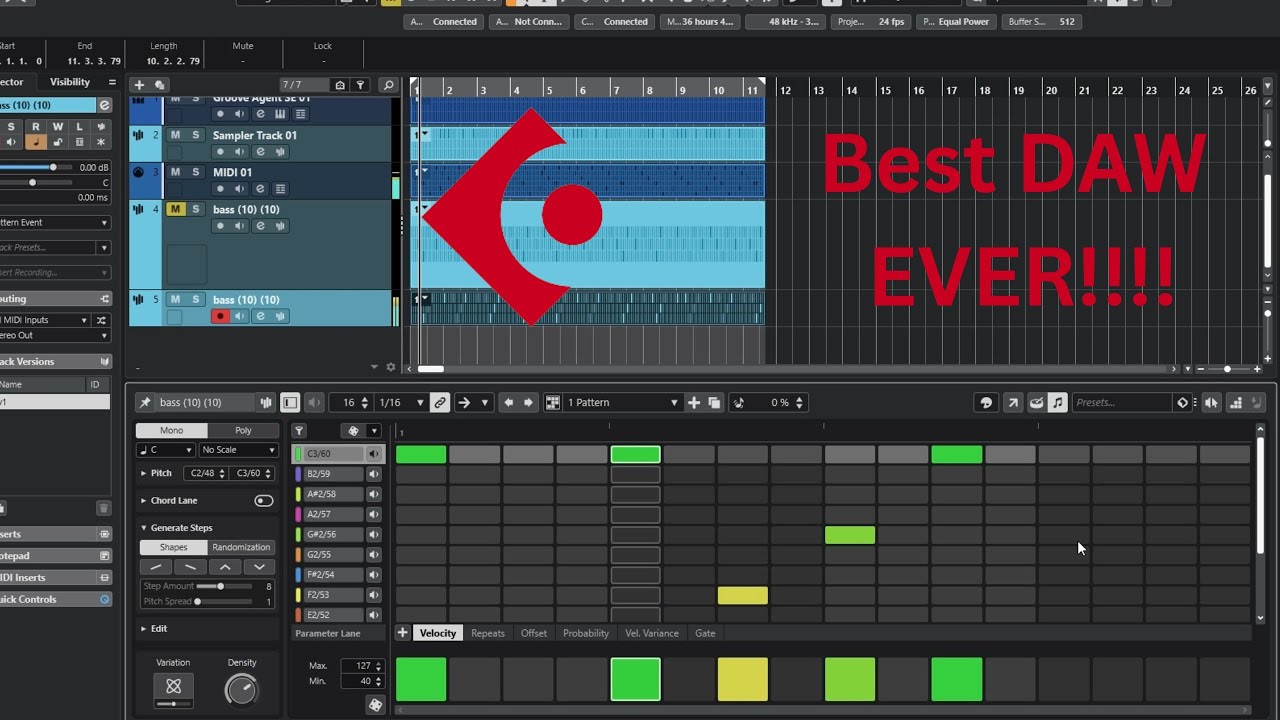Toggle F2/53 lane speaker mute

tap(374, 595)
